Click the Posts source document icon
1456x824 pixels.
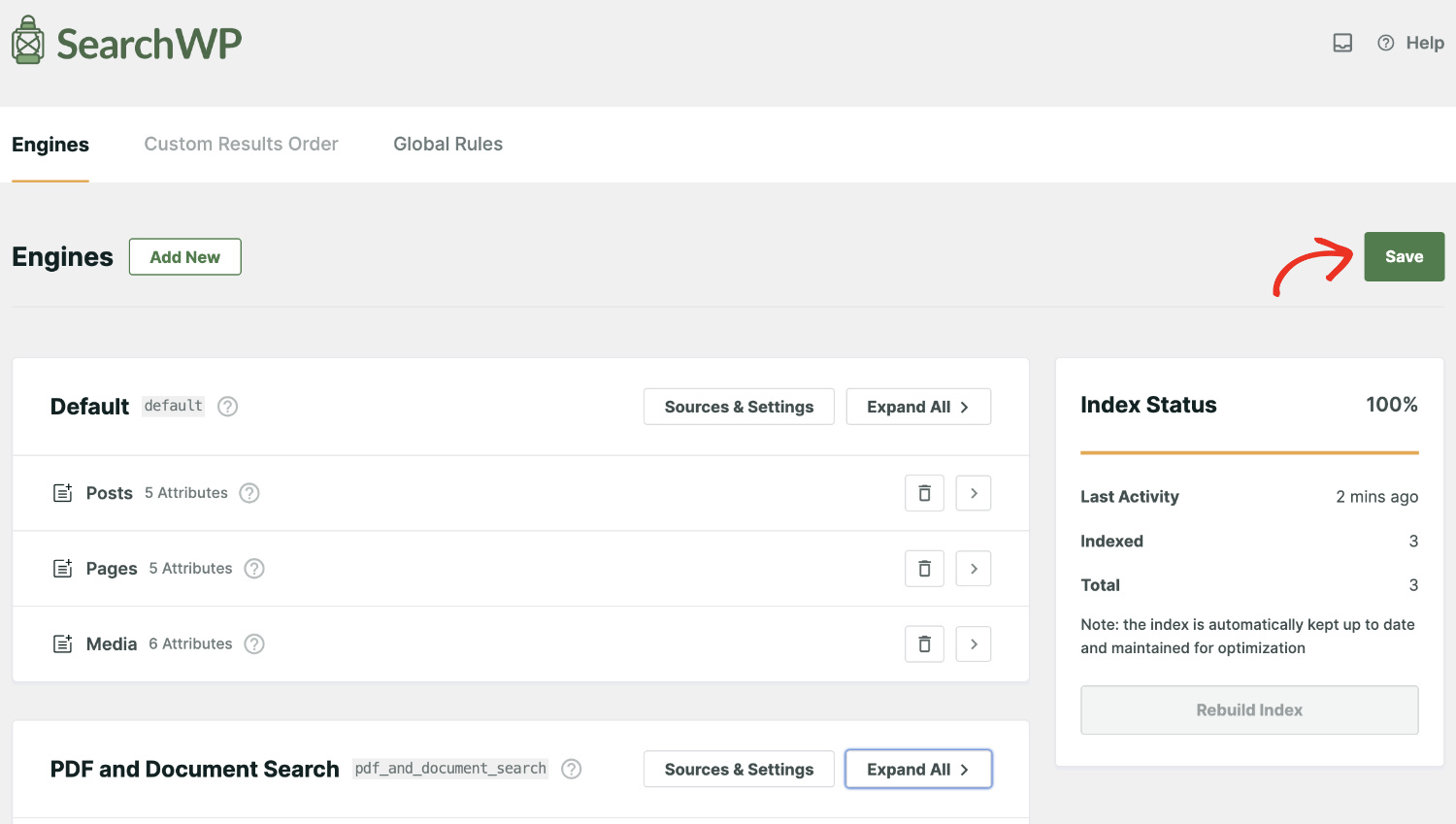62,493
